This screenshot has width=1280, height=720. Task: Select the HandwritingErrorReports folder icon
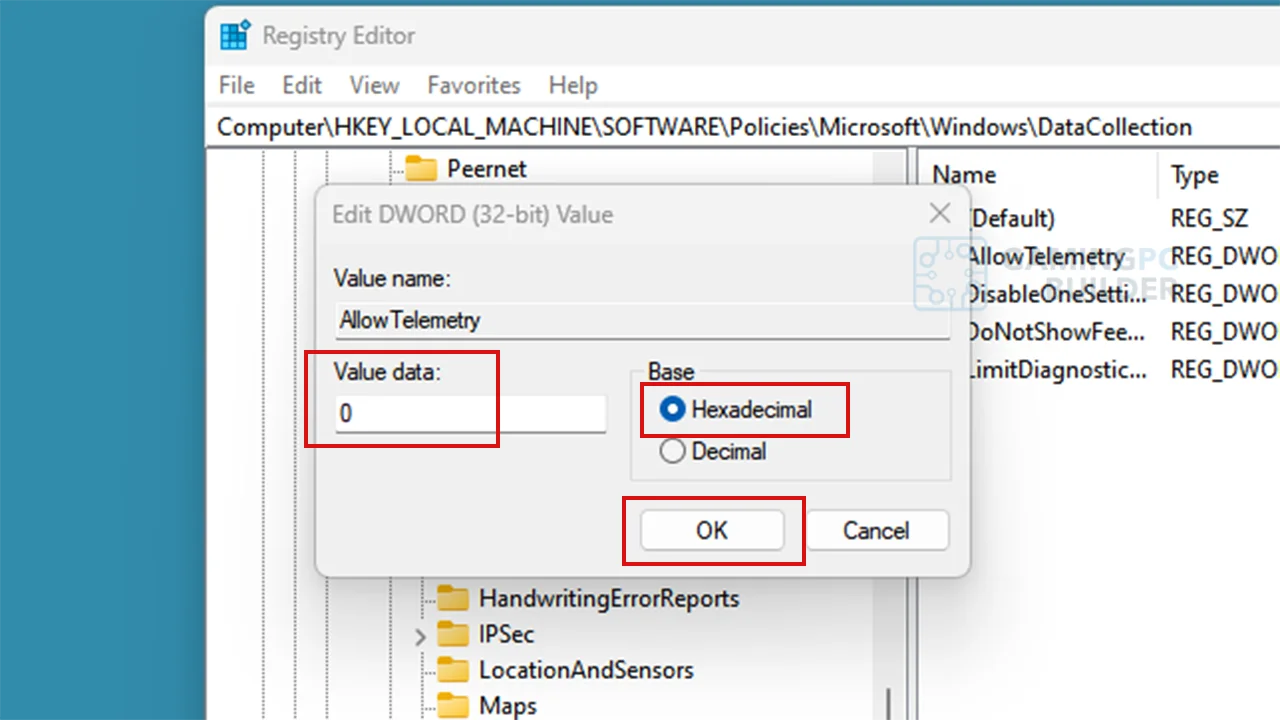point(453,598)
